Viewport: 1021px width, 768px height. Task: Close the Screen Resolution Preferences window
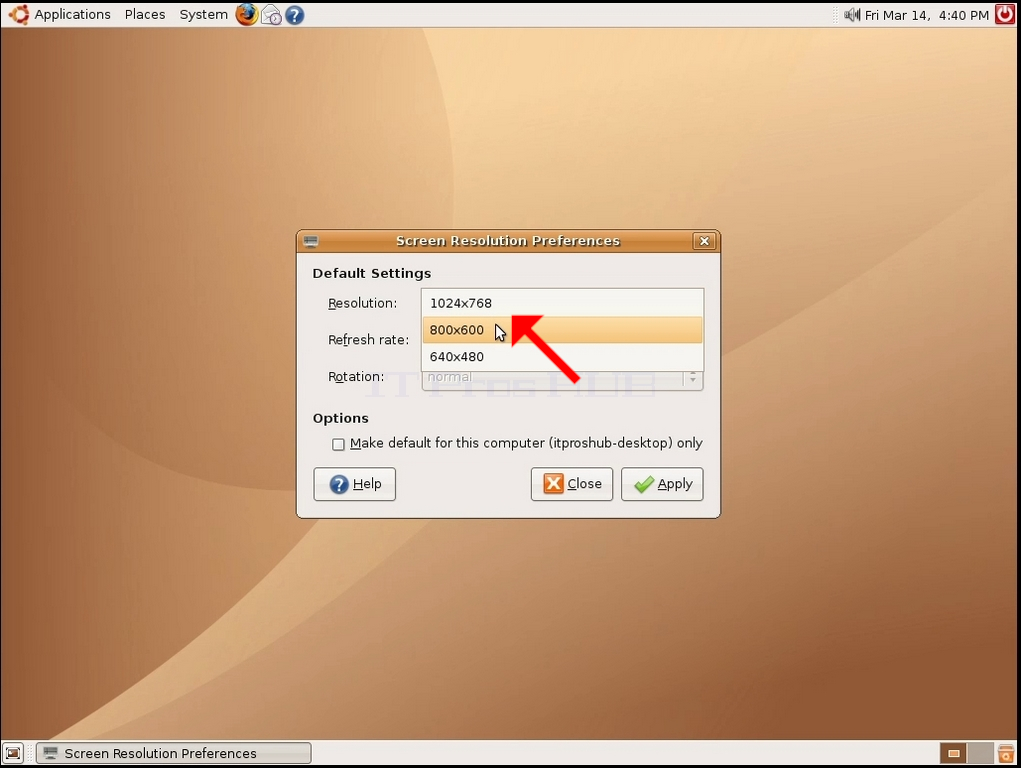(704, 241)
